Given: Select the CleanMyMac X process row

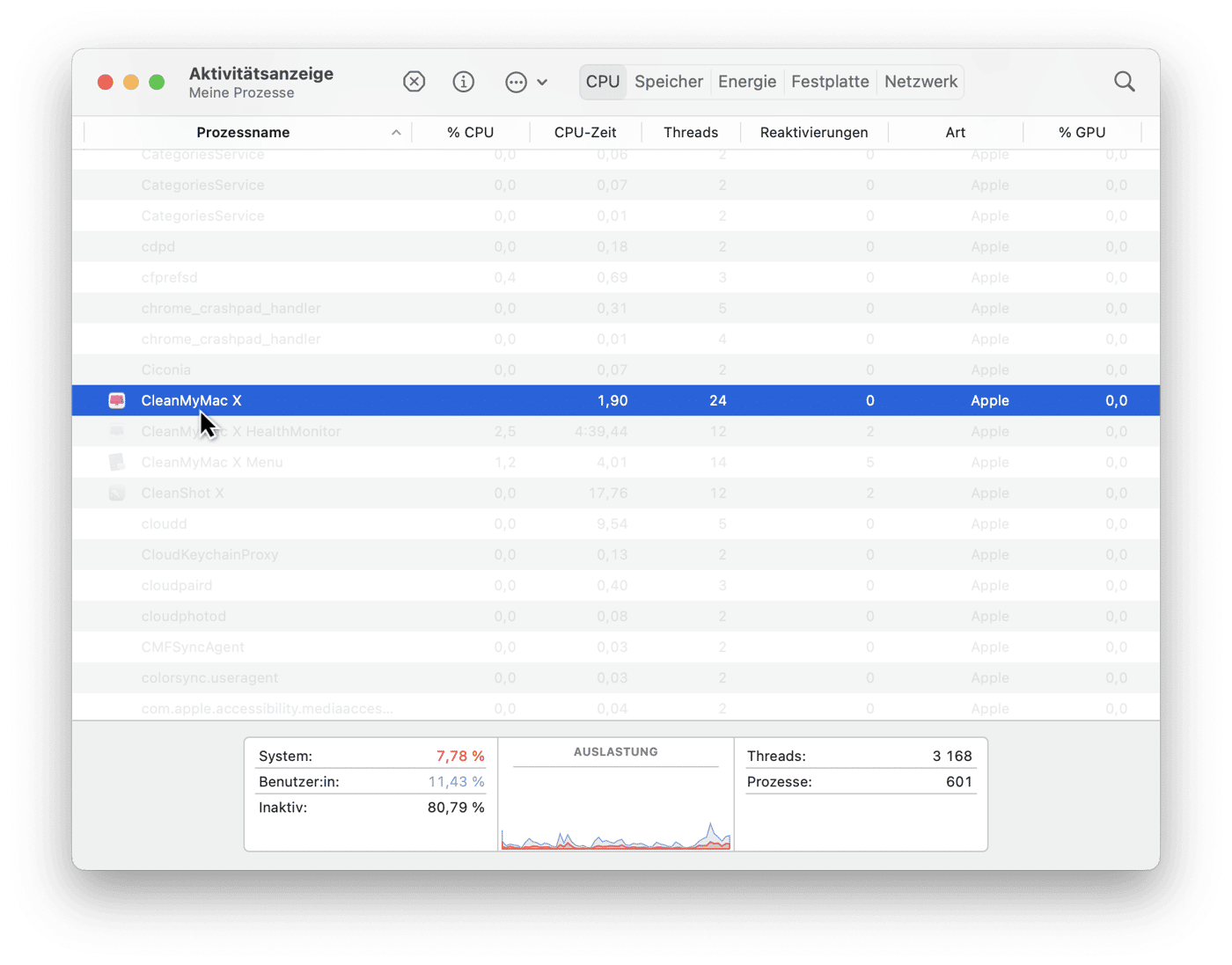Looking at the screenshot, I should click(x=616, y=400).
